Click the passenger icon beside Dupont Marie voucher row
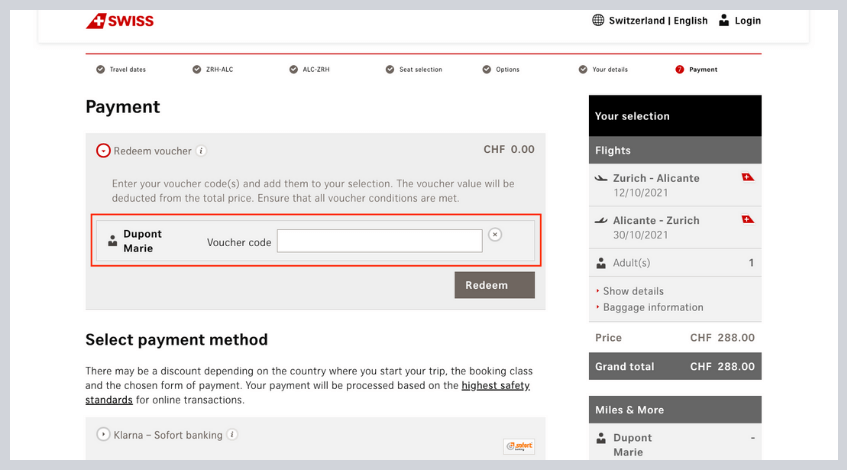This screenshot has width=847, height=470. pyautogui.click(x=112, y=241)
